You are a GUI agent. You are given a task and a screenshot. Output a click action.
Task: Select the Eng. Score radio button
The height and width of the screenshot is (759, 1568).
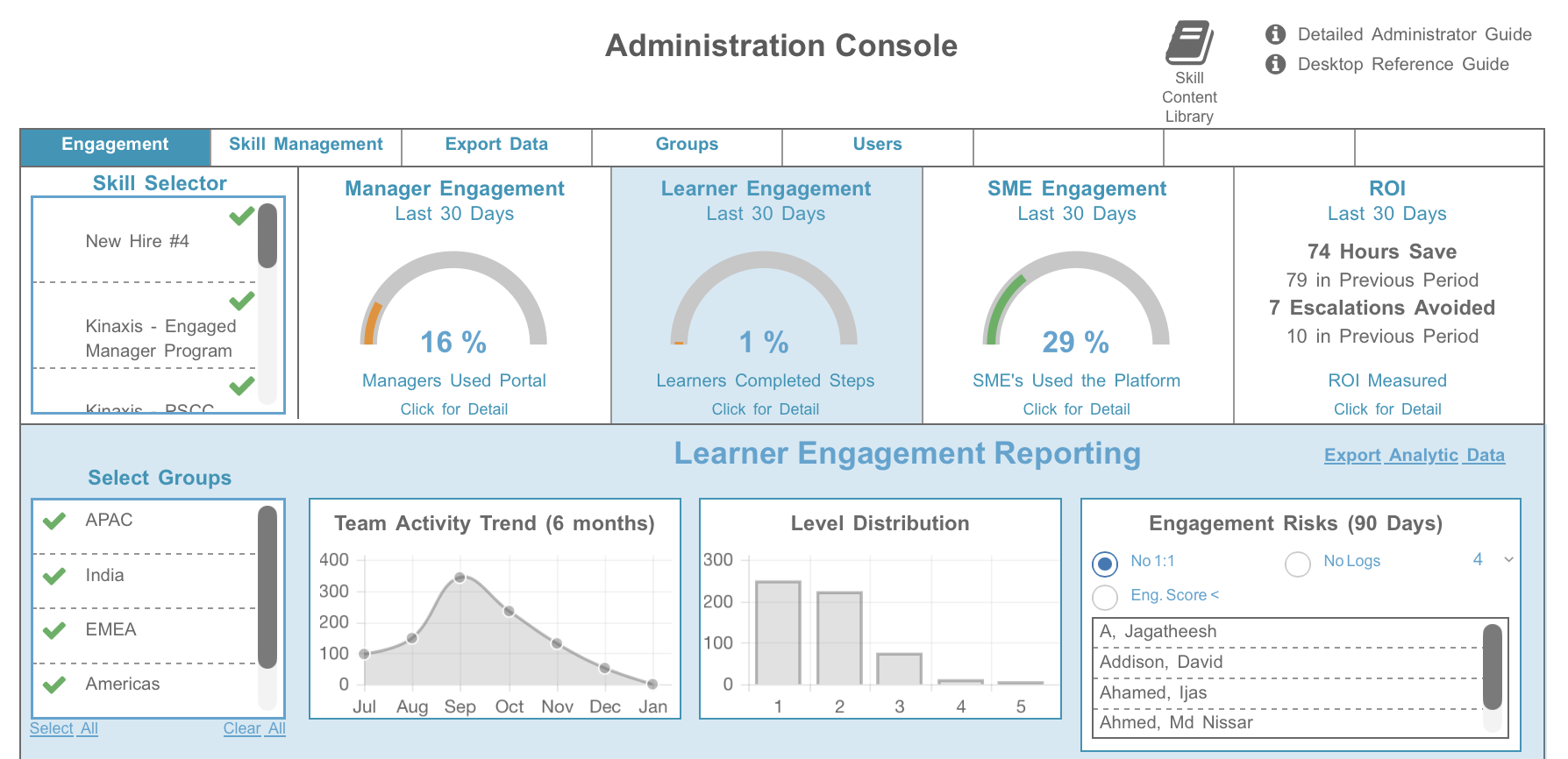pos(1105,597)
